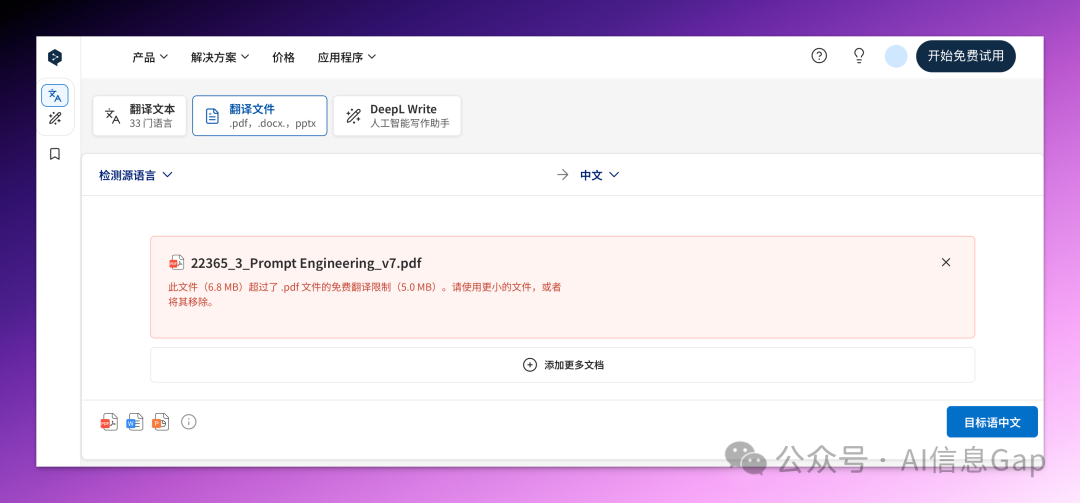Open the user account avatar

[x=896, y=57]
